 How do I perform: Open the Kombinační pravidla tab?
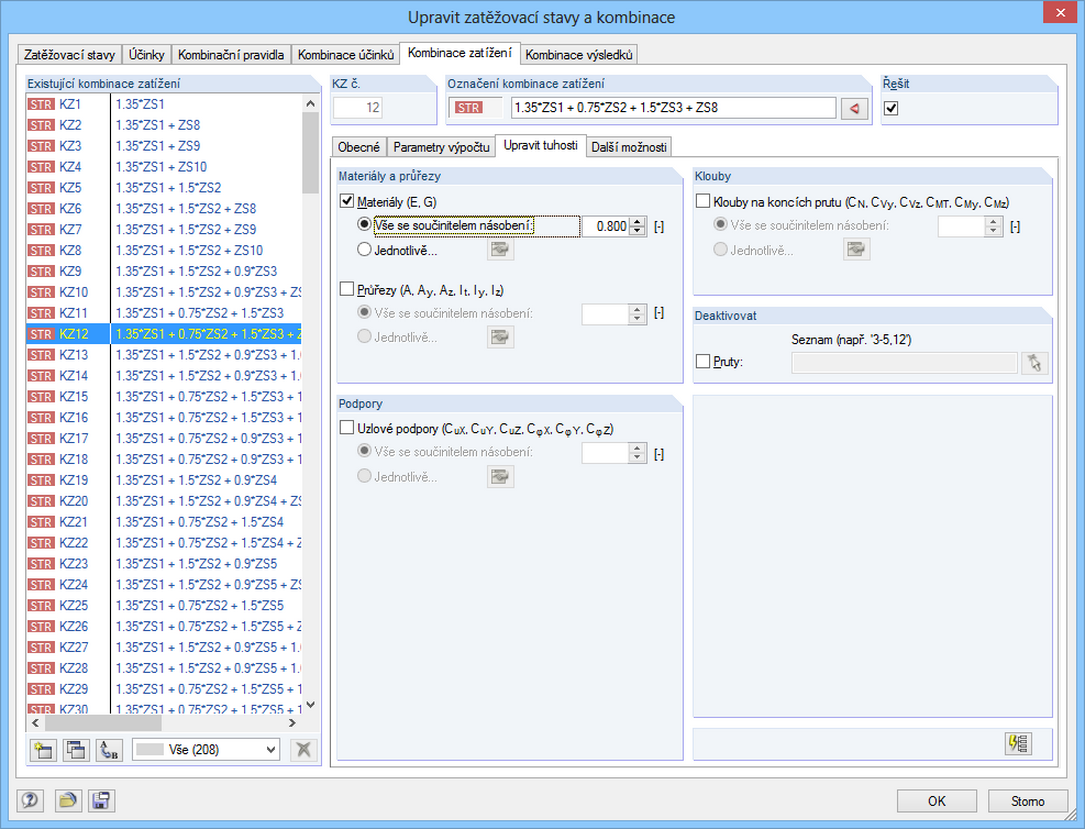[x=231, y=55]
